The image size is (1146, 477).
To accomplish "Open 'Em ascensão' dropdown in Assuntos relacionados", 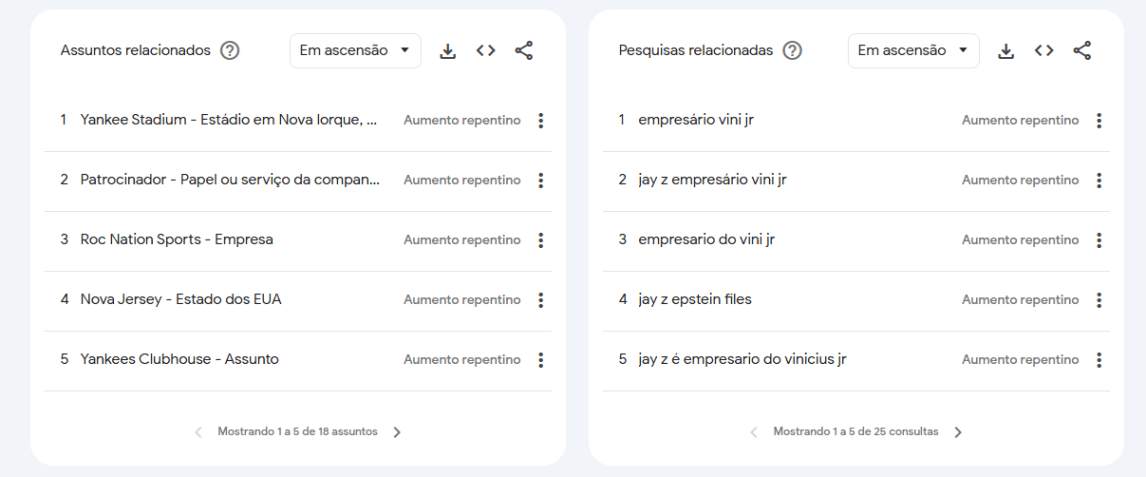I will pos(355,51).
